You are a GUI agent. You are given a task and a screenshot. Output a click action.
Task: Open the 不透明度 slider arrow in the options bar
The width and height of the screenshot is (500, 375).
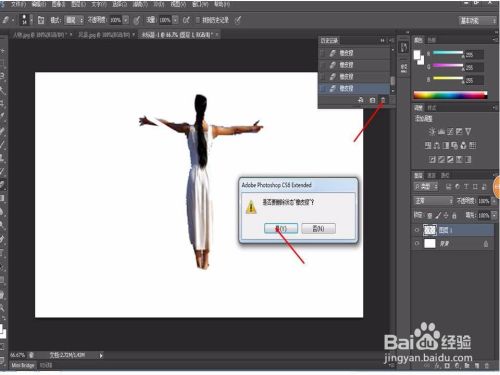126,20
